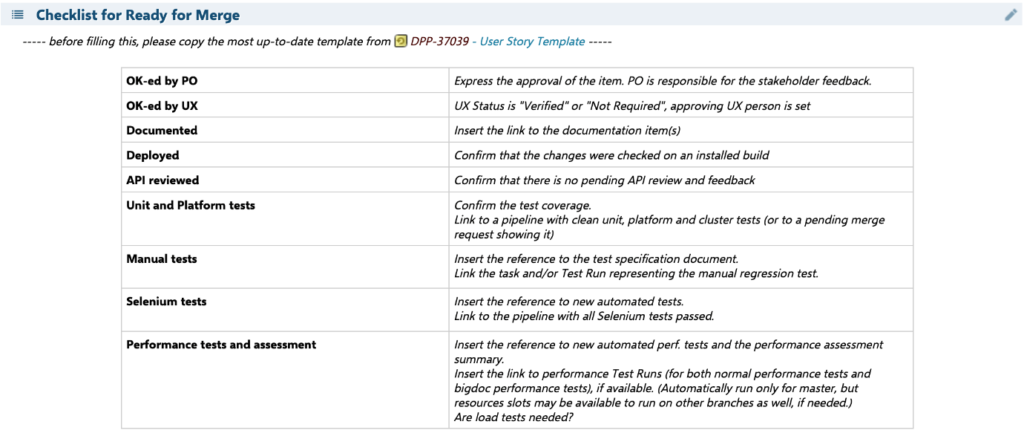1024x433 pixels.
Task: Click the yellow work item icon before DPP-37039
Action: [x=401, y=42]
